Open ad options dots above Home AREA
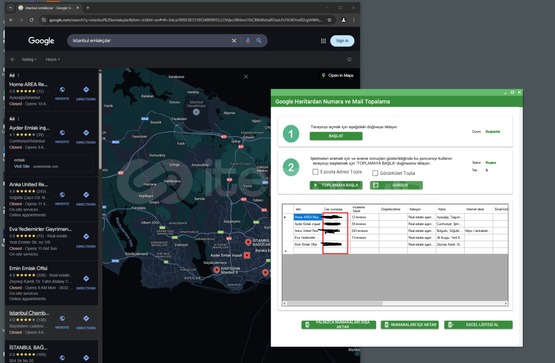The height and width of the screenshot is (363, 555). point(18,75)
